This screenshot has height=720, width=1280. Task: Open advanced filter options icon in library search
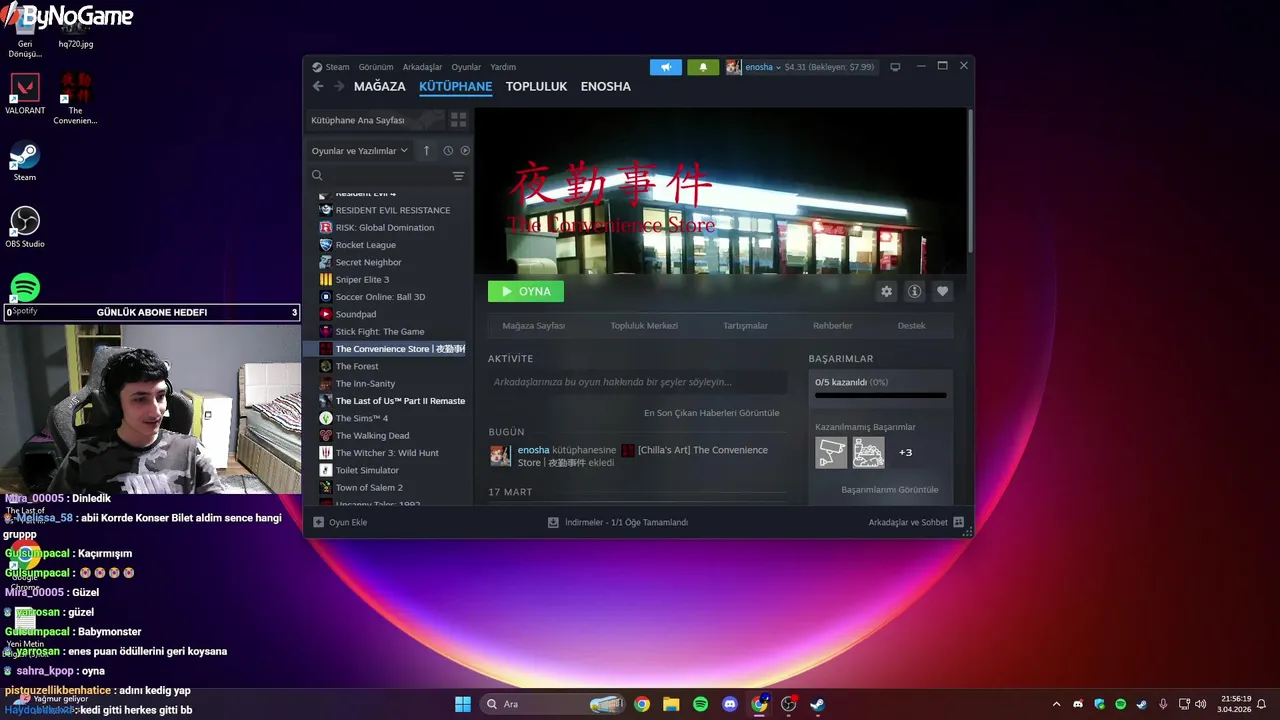tap(458, 176)
